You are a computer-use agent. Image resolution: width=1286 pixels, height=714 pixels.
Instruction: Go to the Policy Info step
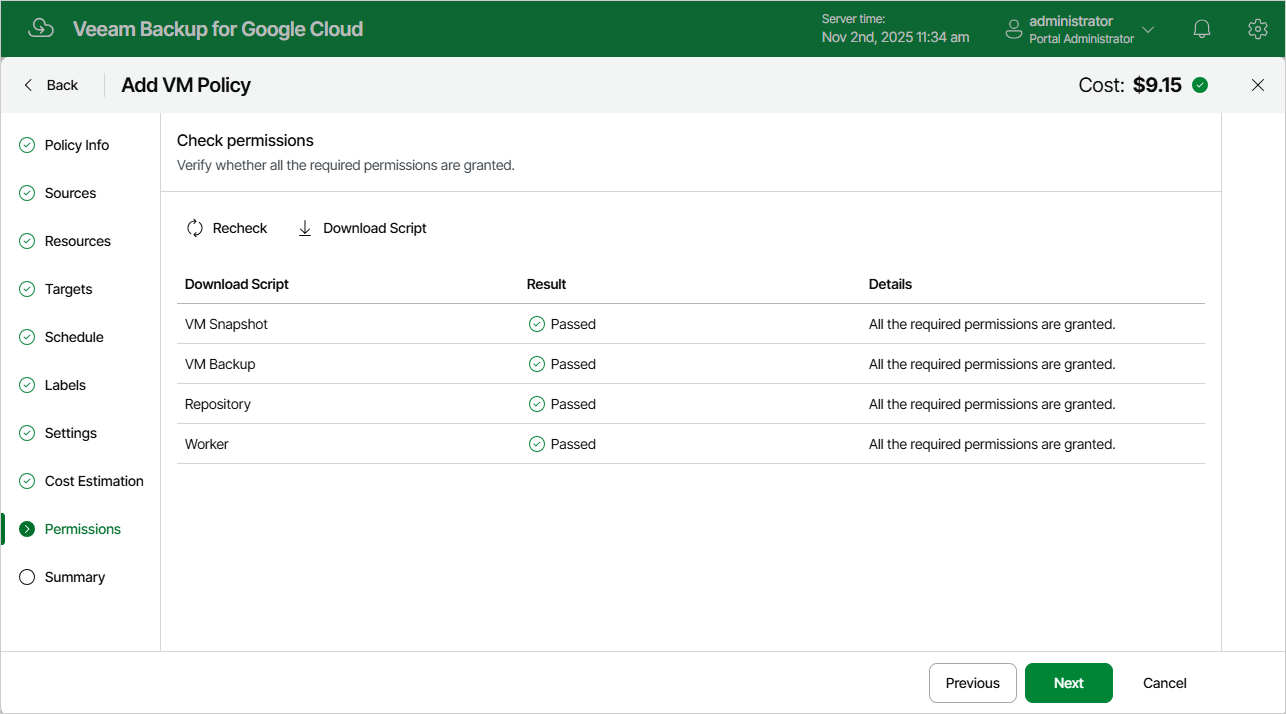click(x=77, y=145)
